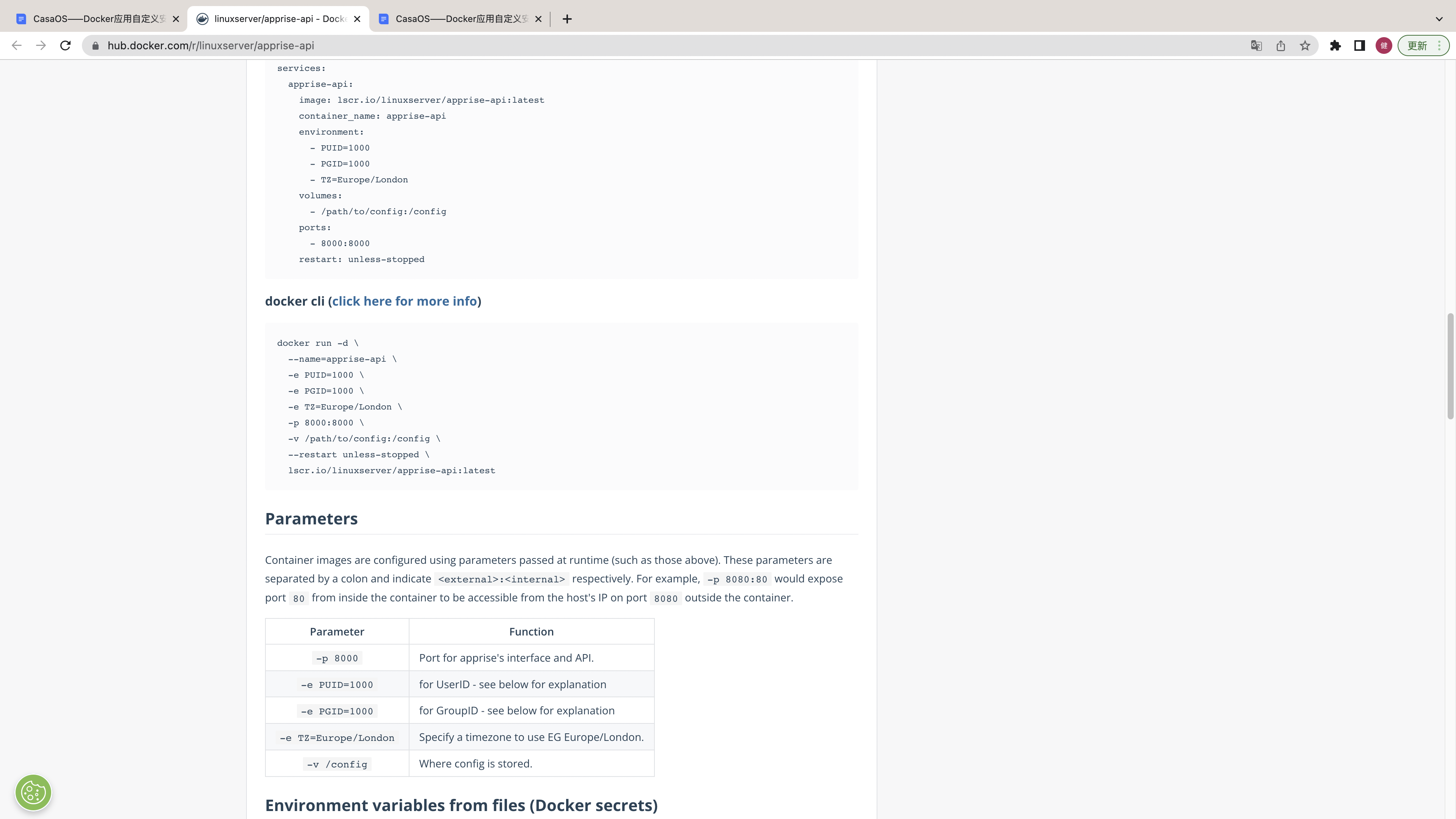Click the browser refresh icon
Image resolution: width=1456 pixels, height=819 pixels.
65,45
